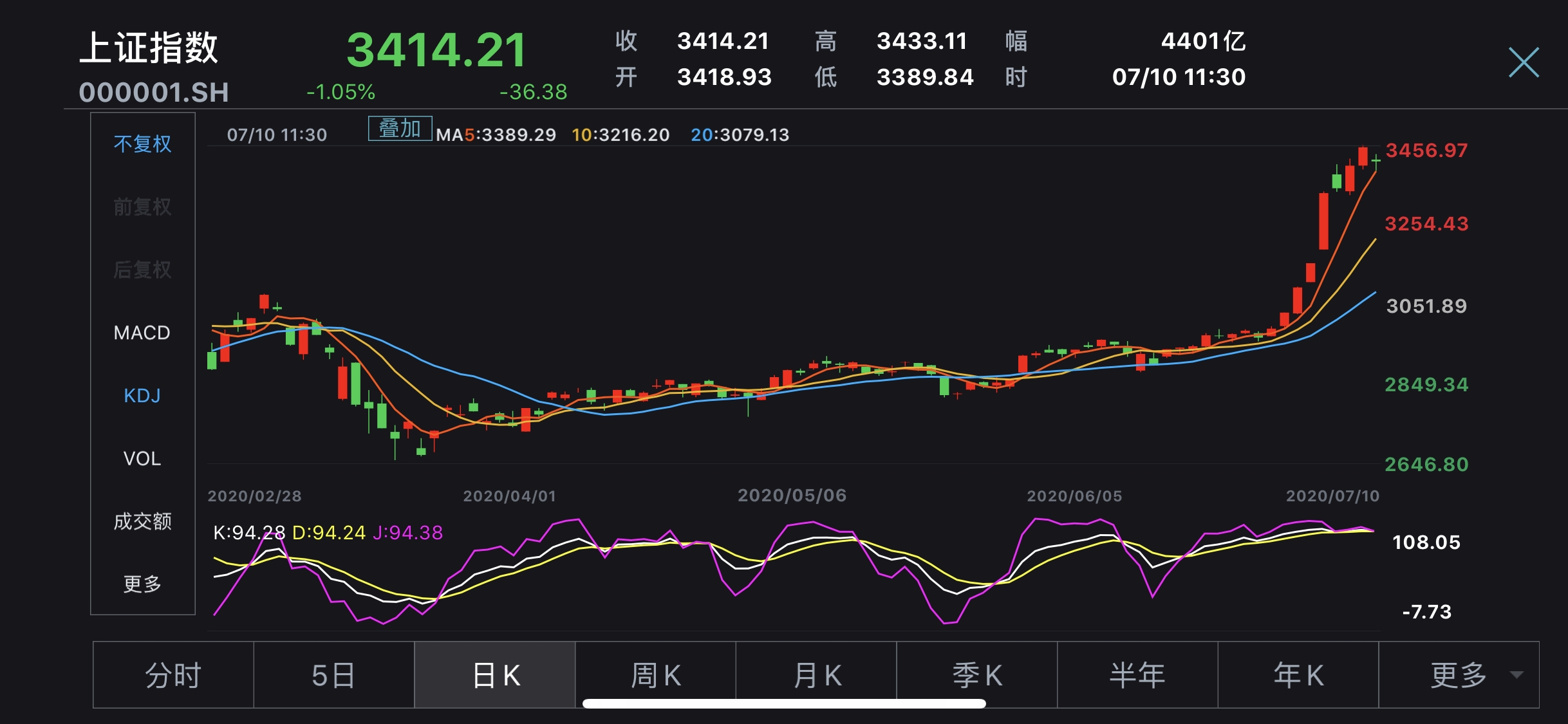Switch indicator to 成交额
Viewport: 1568px width, 724px height.
(x=142, y=521)
